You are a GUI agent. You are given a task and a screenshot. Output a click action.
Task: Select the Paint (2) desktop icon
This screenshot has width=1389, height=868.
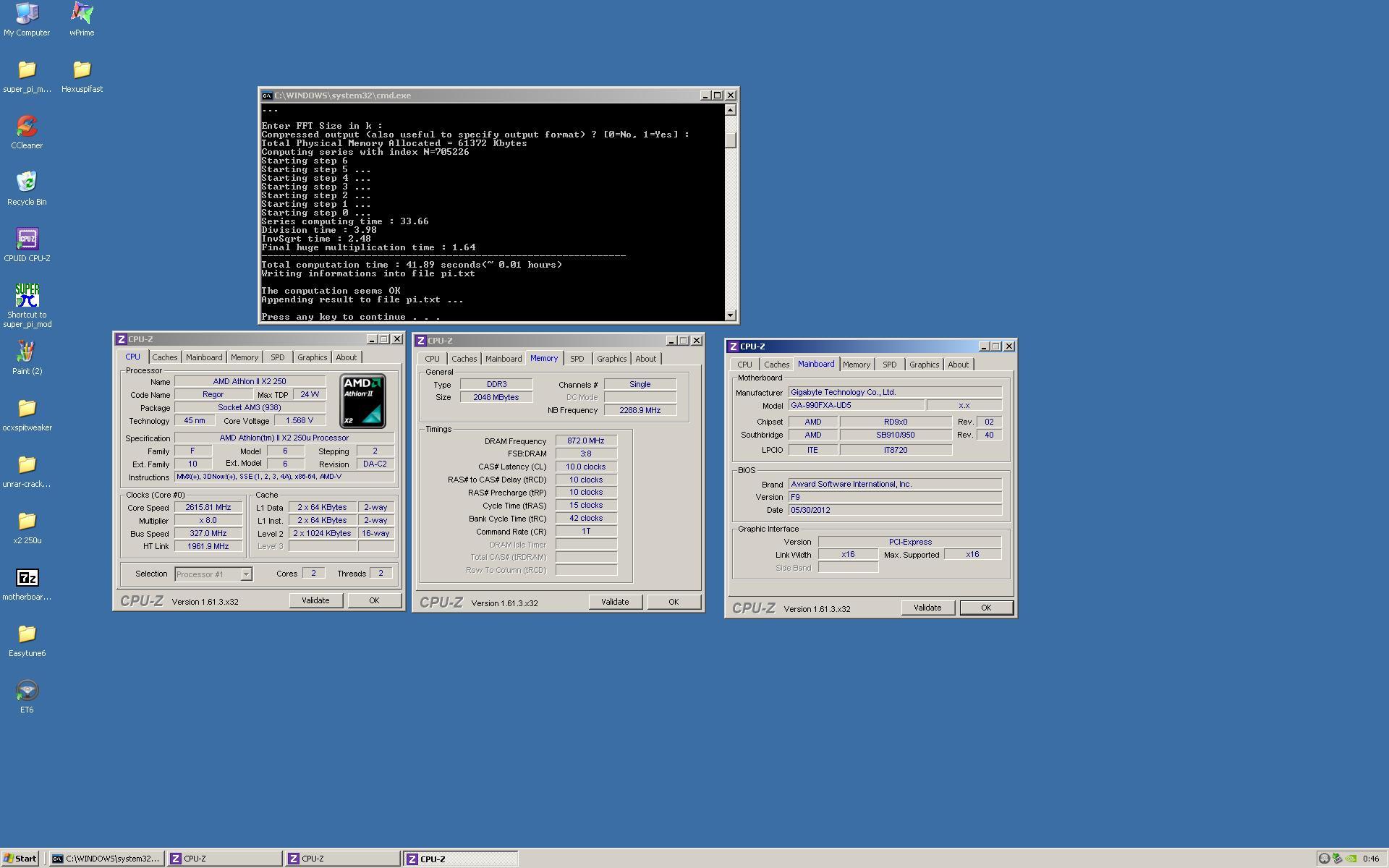(27, 358)
